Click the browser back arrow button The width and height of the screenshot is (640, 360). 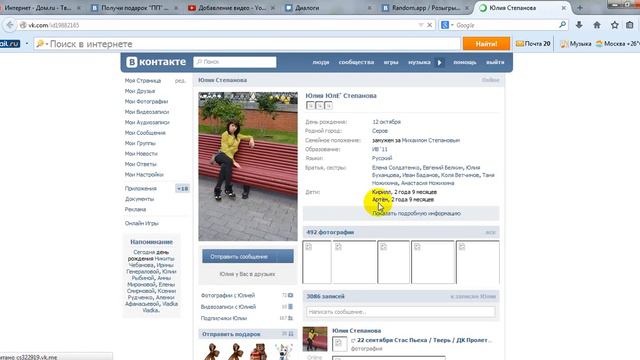coord(9,25)
